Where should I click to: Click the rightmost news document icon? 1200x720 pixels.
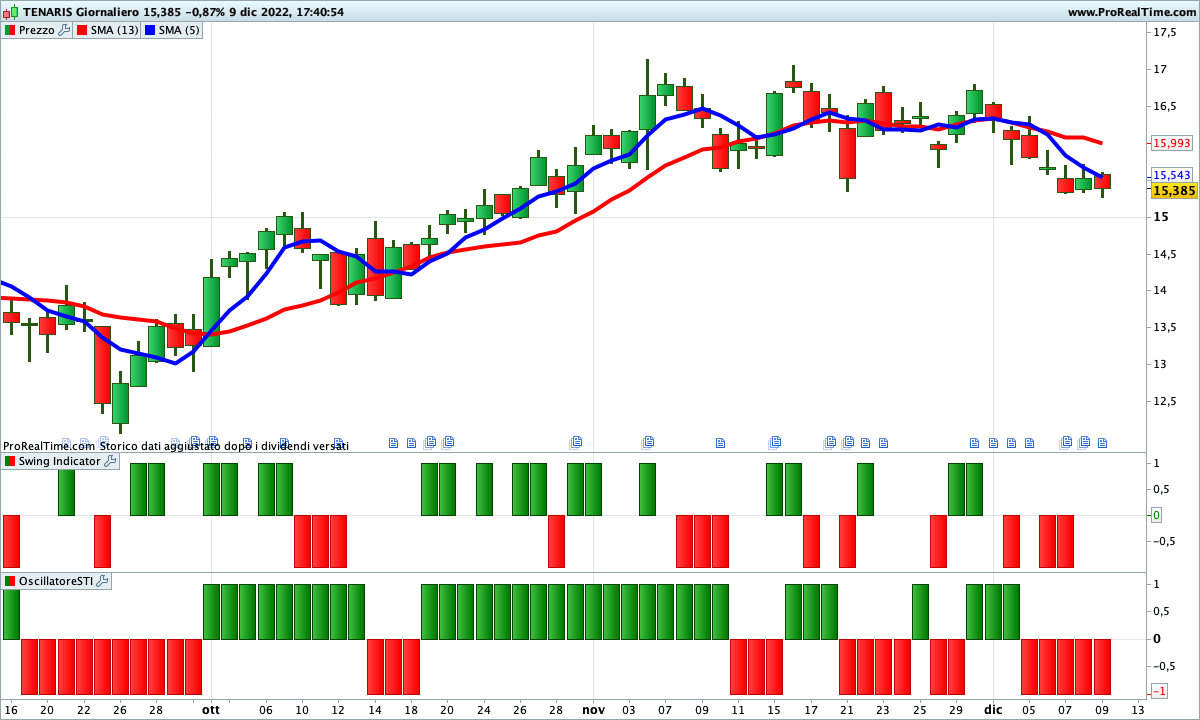pyautogui.click(x=1103, y=442)
